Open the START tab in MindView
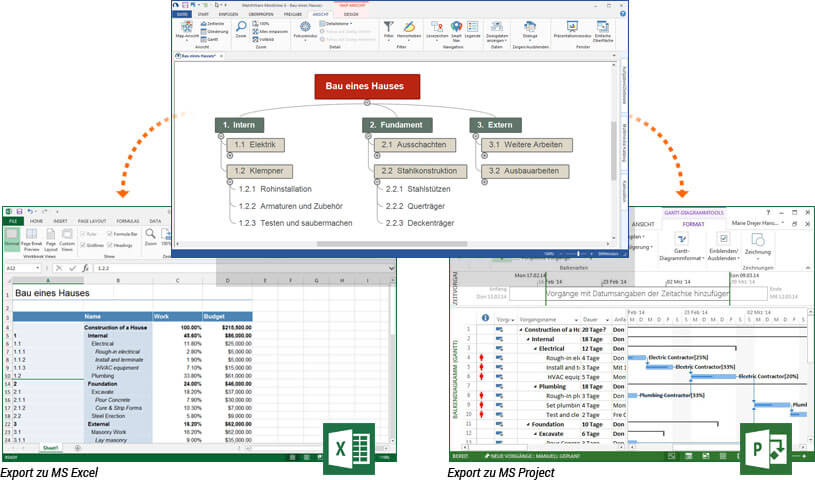 point(203,15)
